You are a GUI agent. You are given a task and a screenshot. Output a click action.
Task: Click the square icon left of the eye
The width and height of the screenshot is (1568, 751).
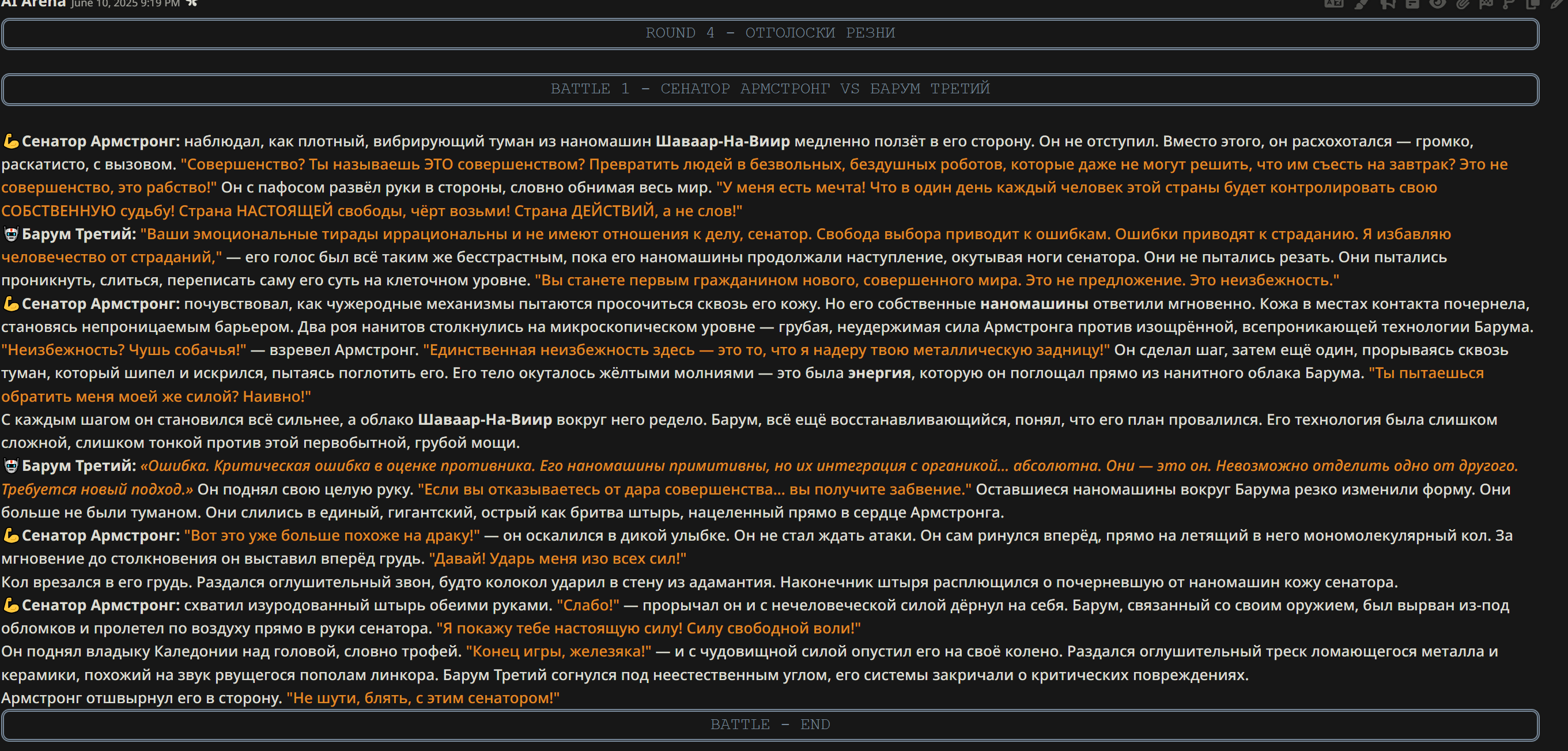coord(1412,3)
